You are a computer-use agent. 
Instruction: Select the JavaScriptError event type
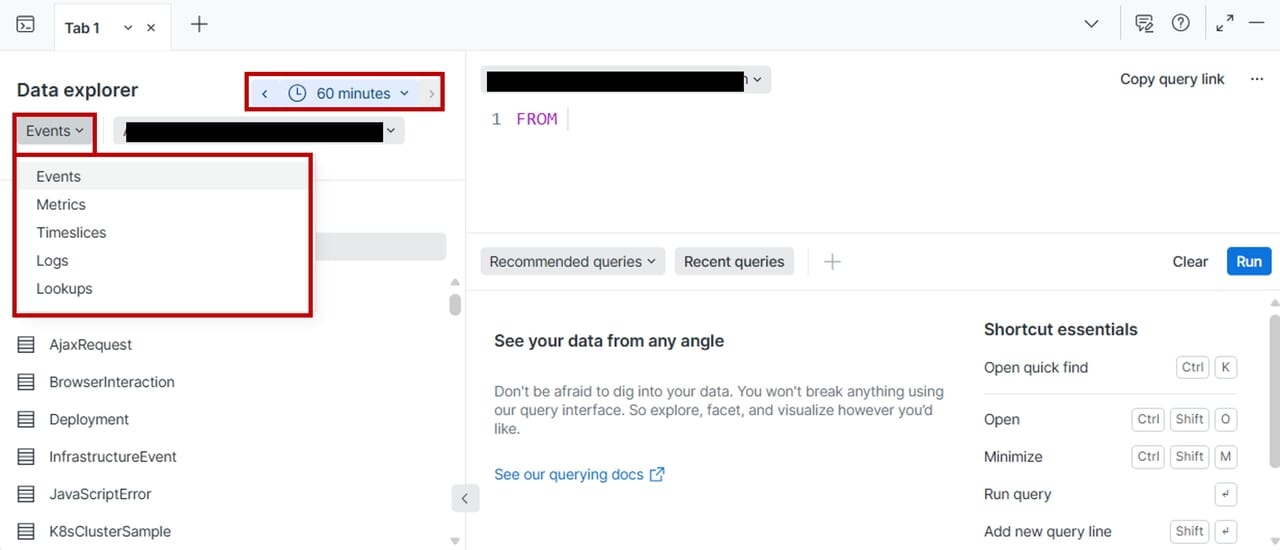click(100, 494)
